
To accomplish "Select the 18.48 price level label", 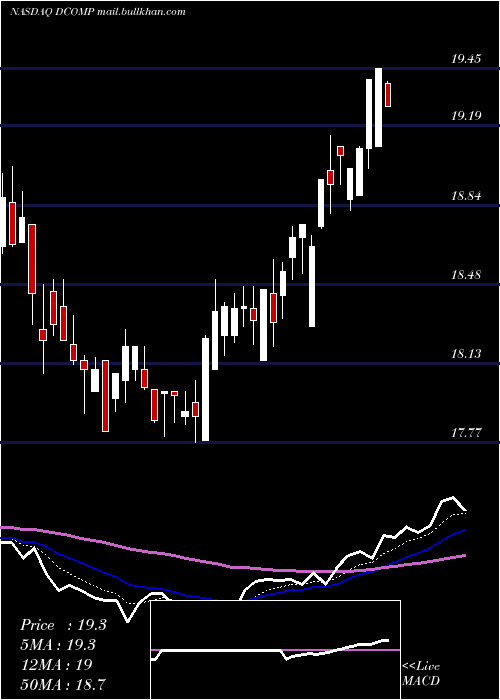I will click(466, 275).
